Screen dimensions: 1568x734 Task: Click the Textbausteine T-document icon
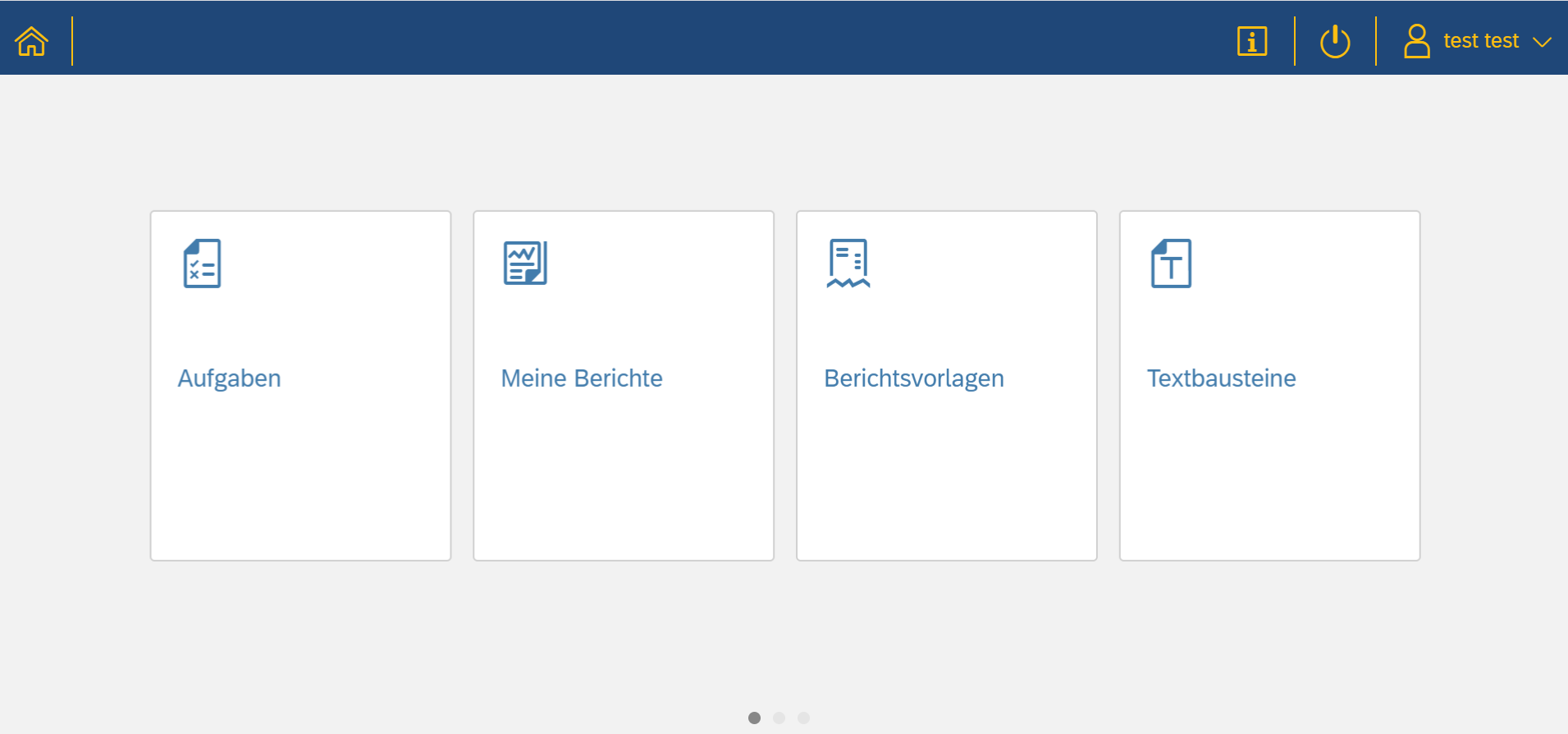[1171, 264]
